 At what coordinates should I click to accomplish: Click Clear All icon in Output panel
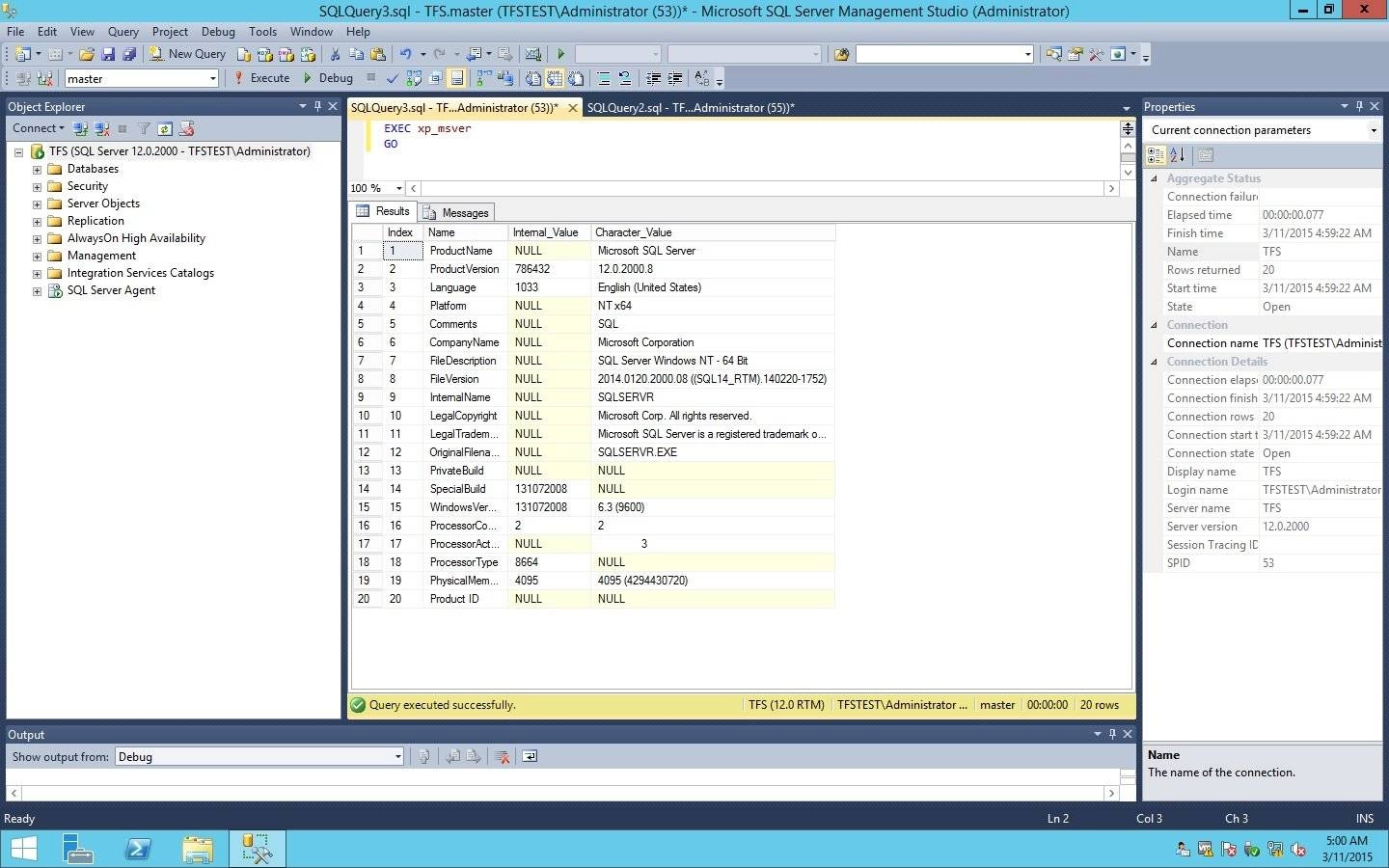502,756
